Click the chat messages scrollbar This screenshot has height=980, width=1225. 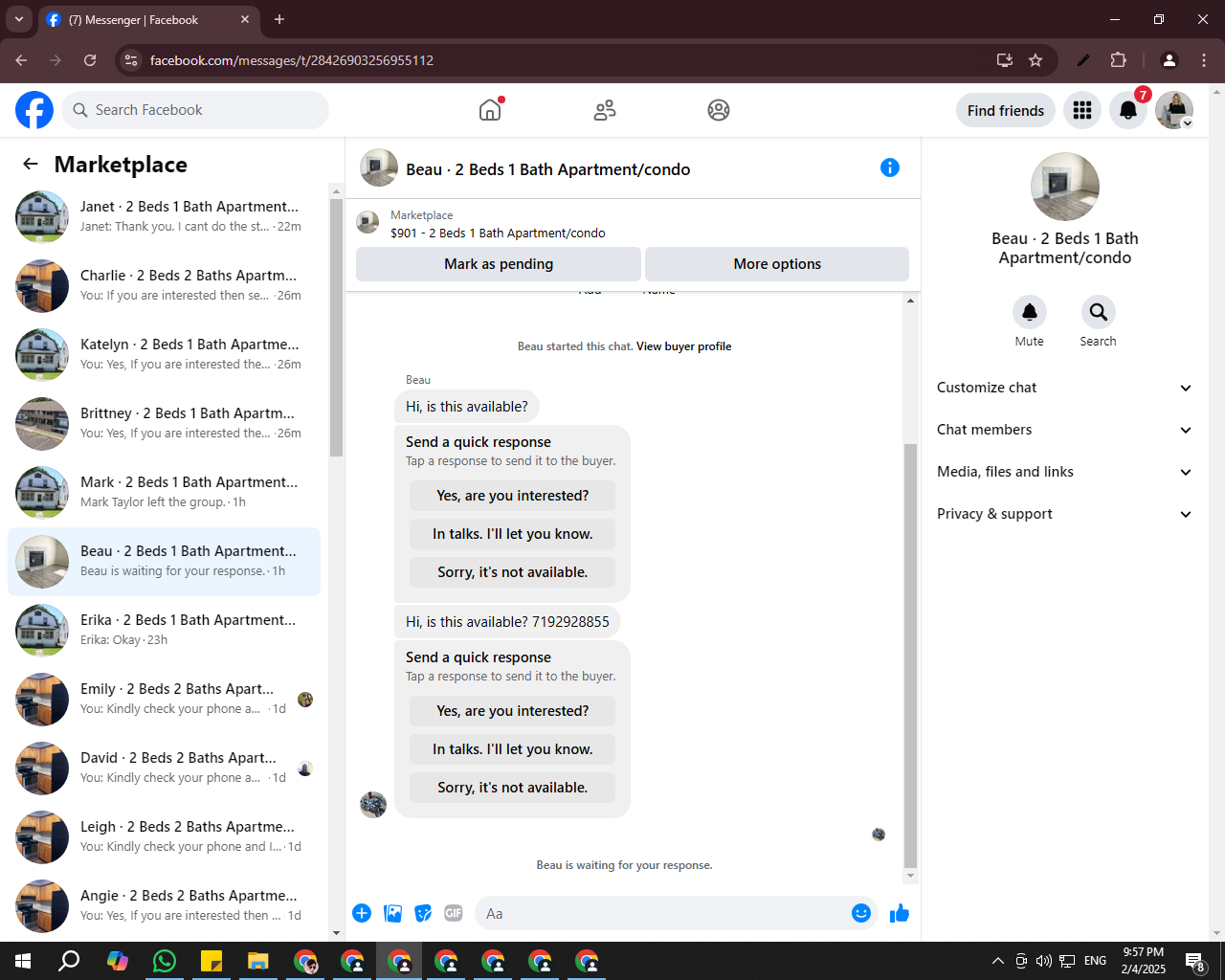[910, 656]
